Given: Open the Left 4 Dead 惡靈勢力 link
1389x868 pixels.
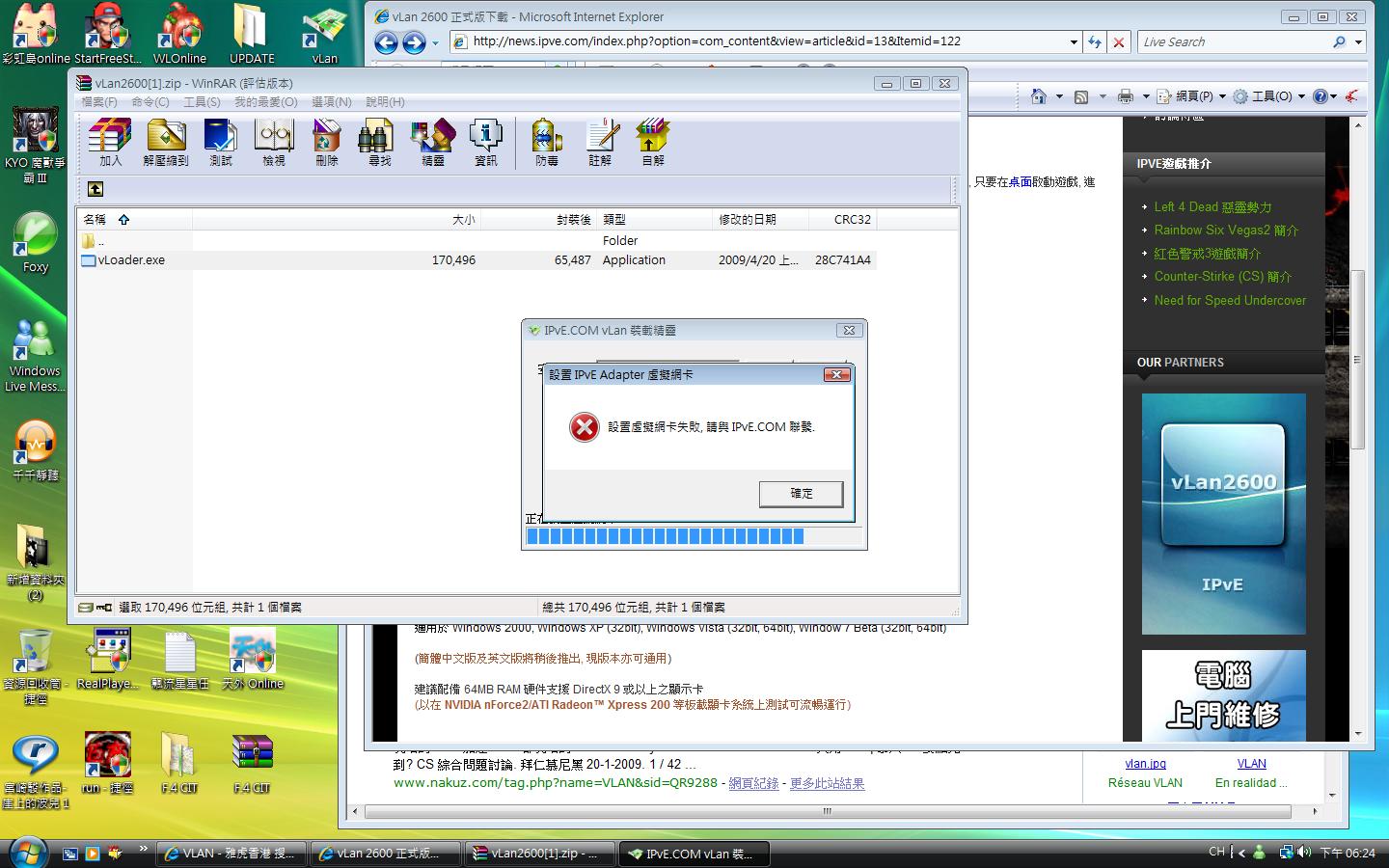Looking at the screenshot, I should click(1213, 207).
